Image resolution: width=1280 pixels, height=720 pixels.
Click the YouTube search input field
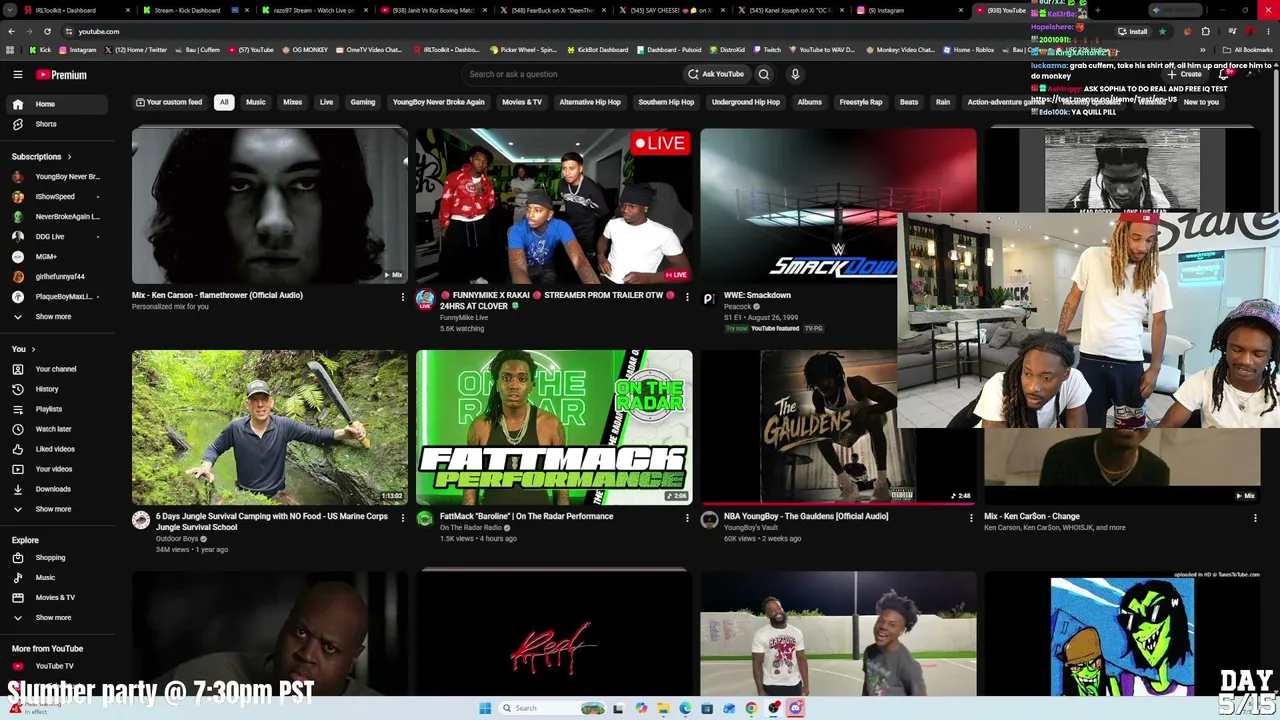point(570,74)
